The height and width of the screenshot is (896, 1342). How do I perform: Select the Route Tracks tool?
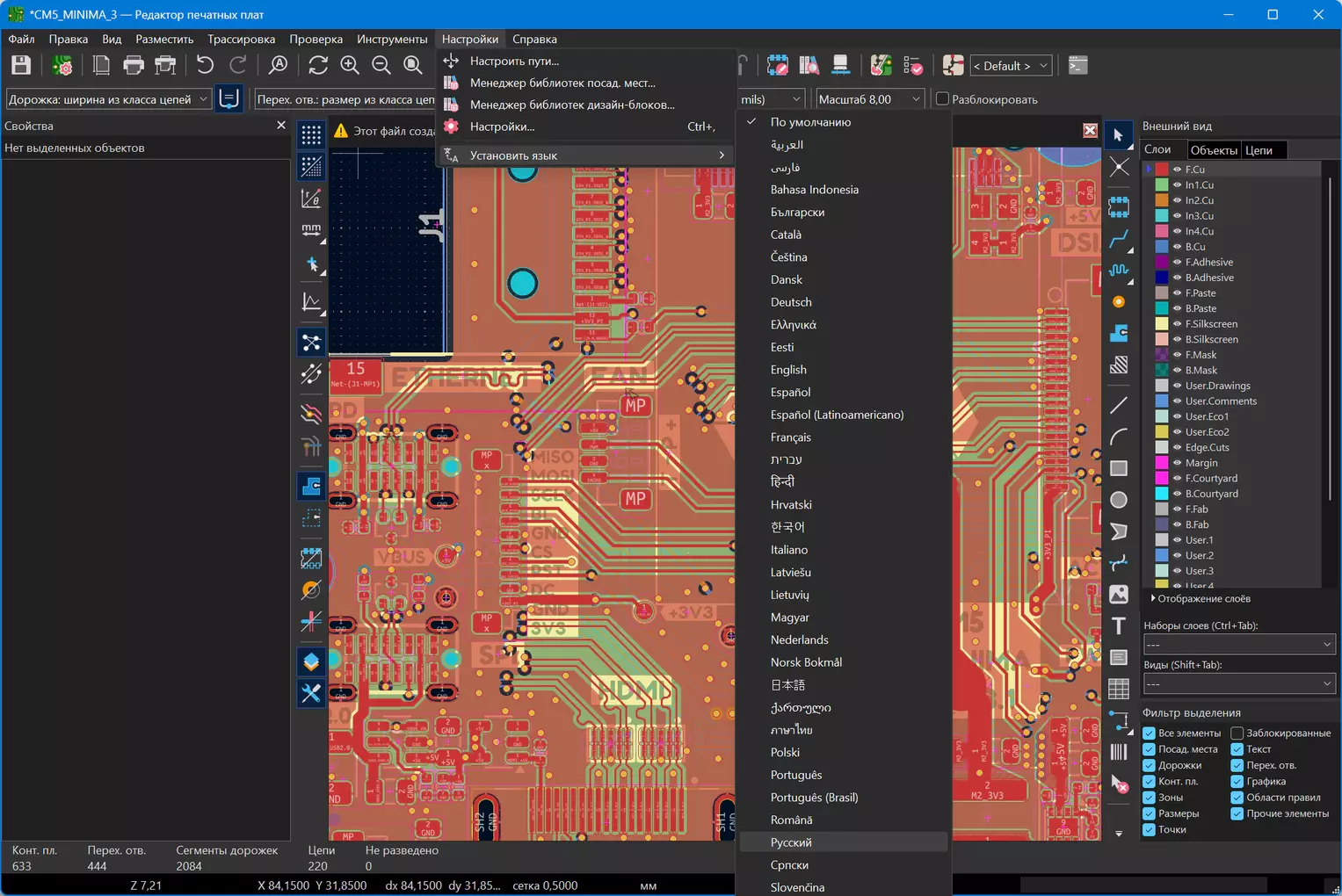[1118, 239]
